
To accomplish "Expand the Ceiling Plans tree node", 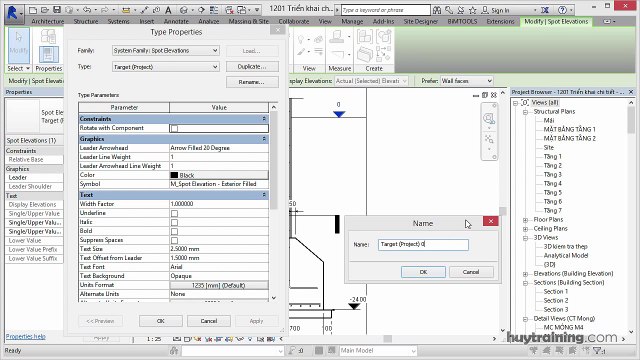I will [x=526, y=229].
